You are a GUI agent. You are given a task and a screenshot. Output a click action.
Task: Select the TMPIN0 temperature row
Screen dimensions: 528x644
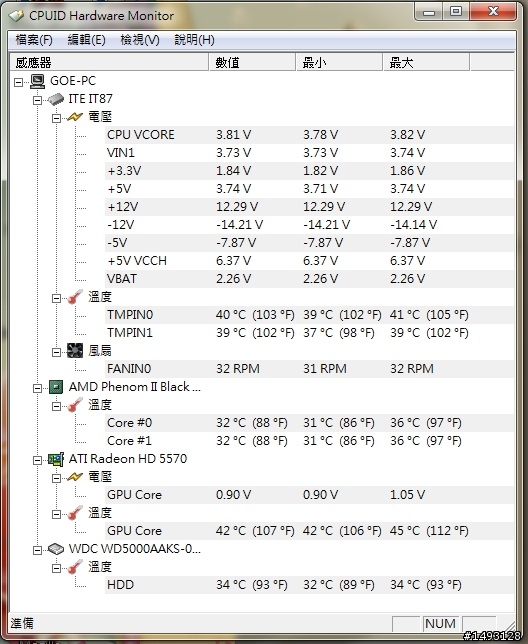click(309, 315)
